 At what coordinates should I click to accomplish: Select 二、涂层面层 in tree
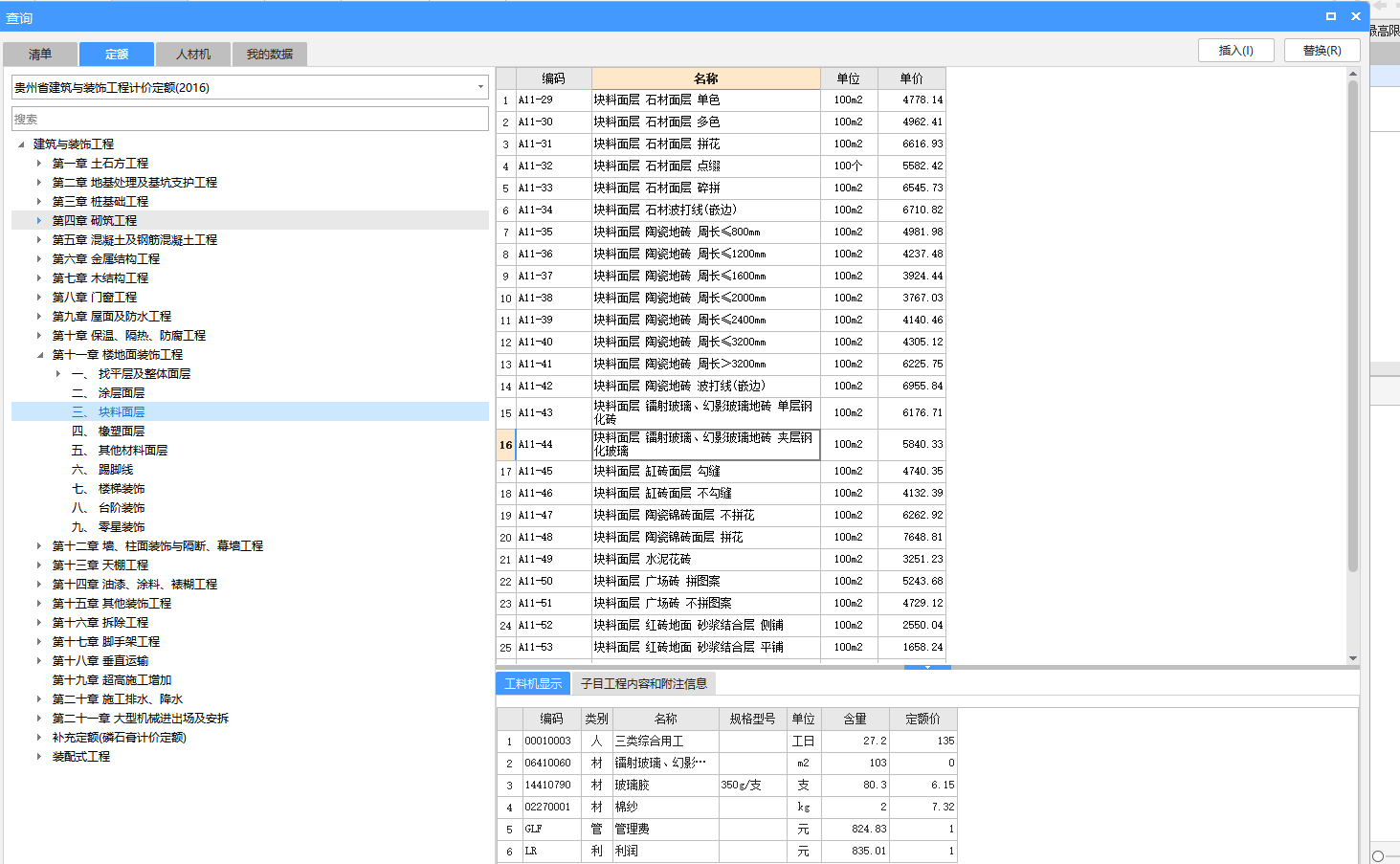108,393
